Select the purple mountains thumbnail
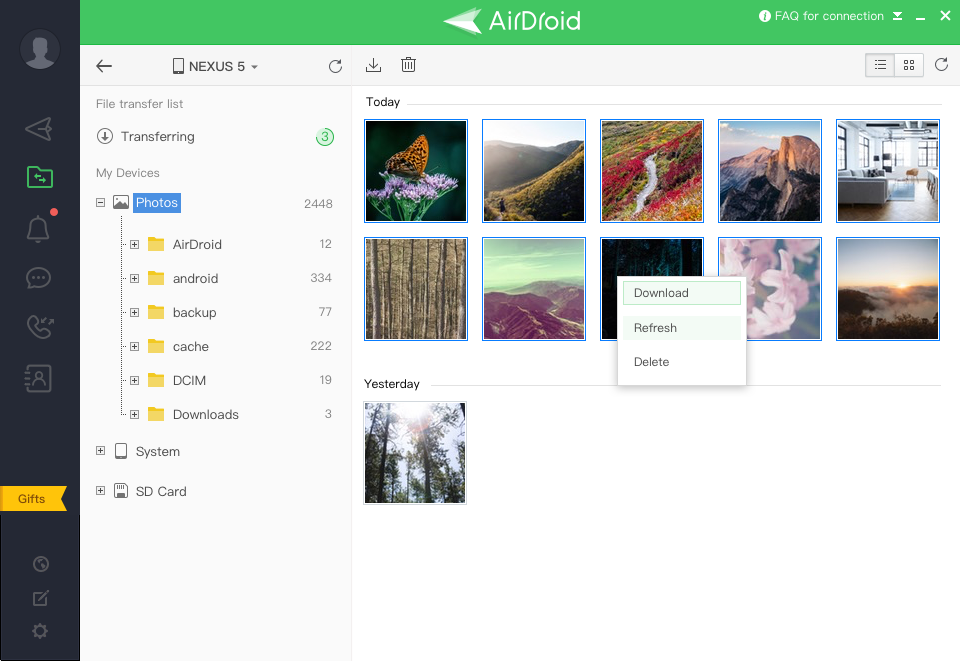This screenshot has height=661, width=960. pyautogui.click(x=534, y=289)
